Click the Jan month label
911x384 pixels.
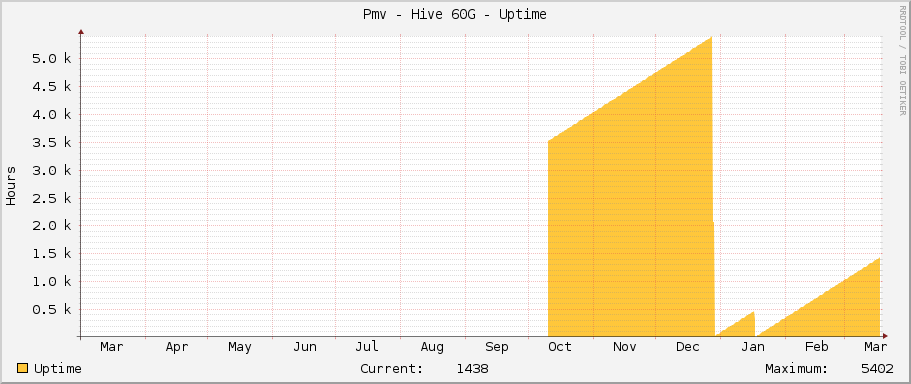(x=752, y=347)
